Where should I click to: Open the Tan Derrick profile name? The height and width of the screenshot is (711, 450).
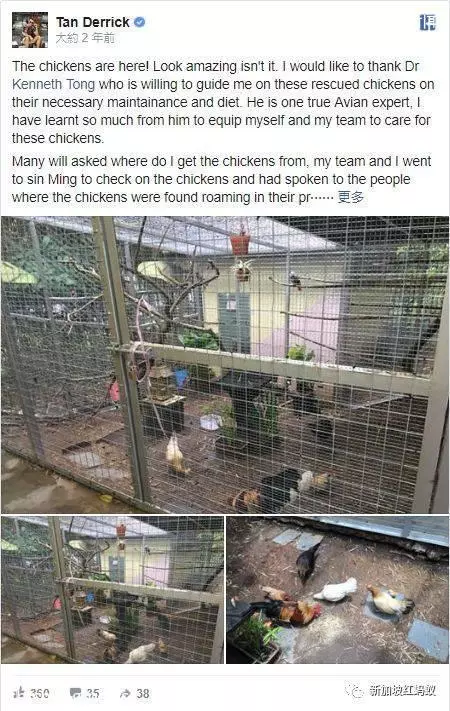coord(93,22)
